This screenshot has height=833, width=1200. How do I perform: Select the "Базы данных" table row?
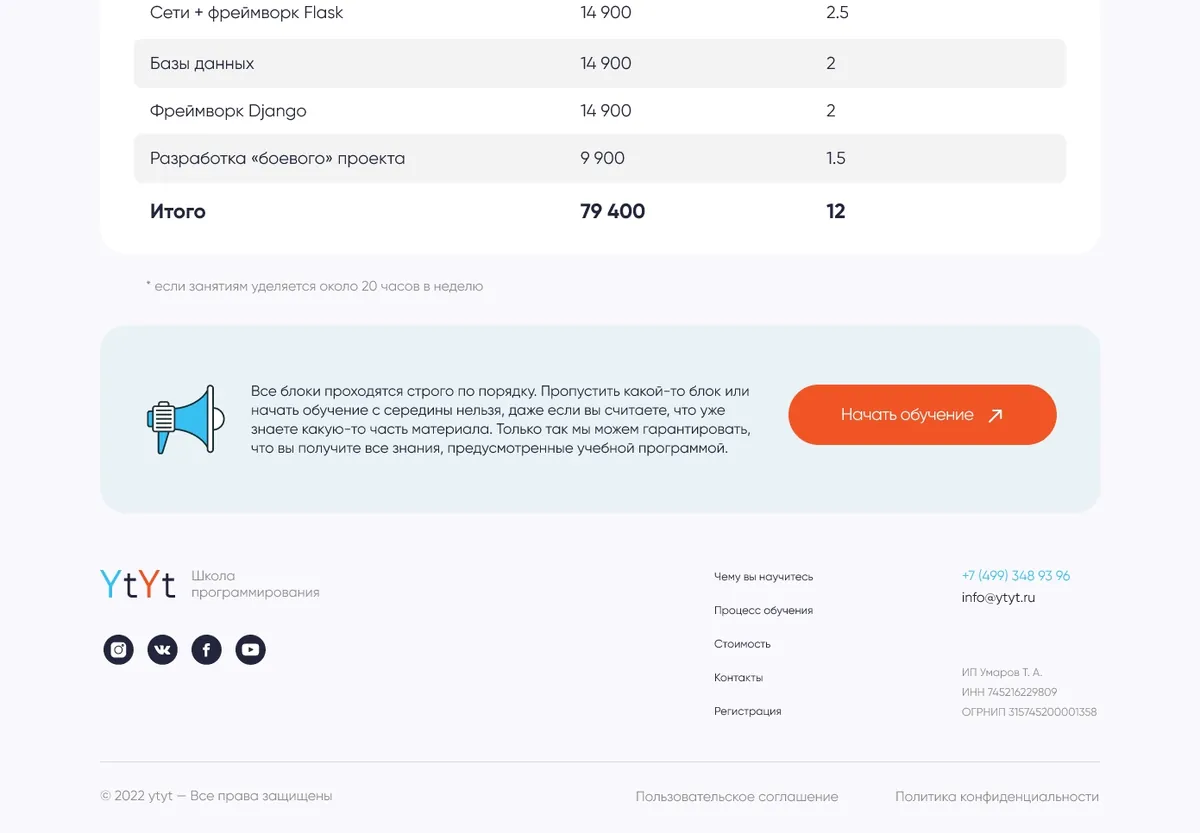point(600,63)
